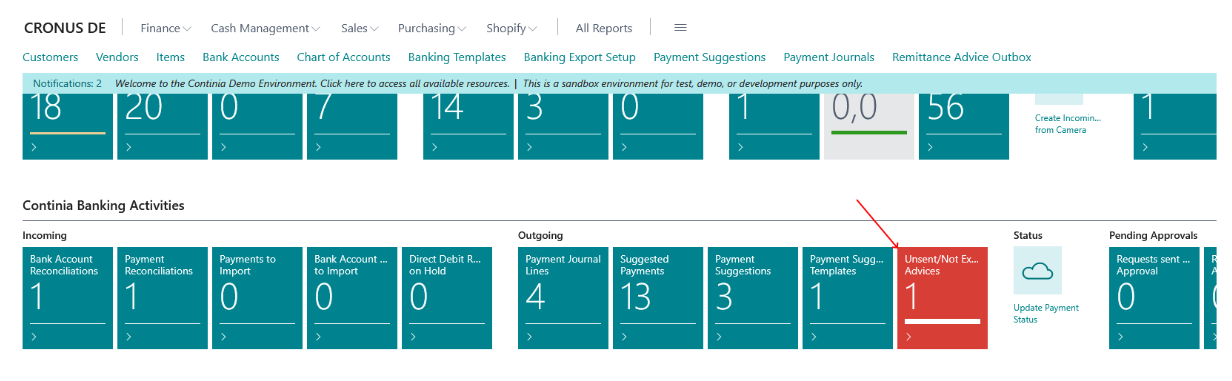The width and height of the screenshot is (1232, 381).
Task: Click the Status group label
Action: tap(1028, 236)
